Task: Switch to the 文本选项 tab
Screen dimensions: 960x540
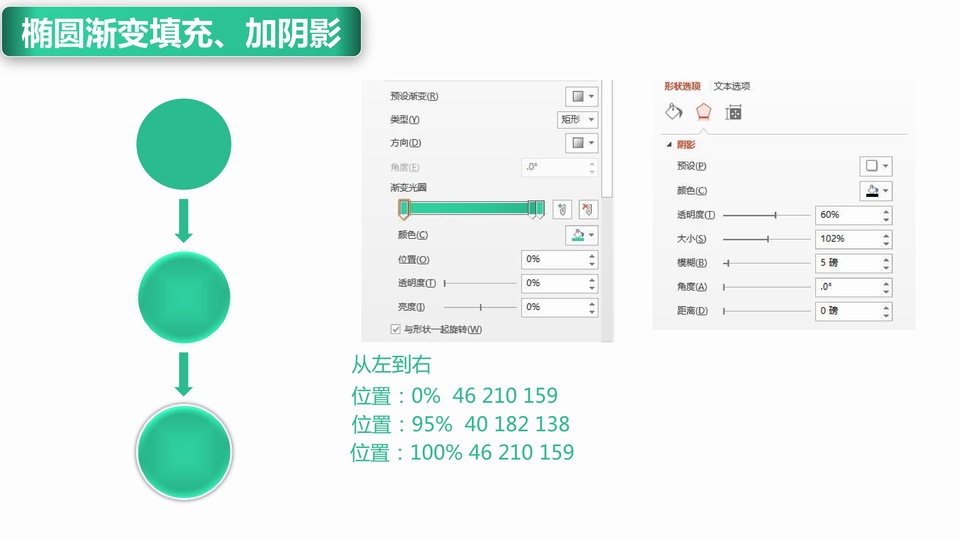Action: [x=732, y=86]
